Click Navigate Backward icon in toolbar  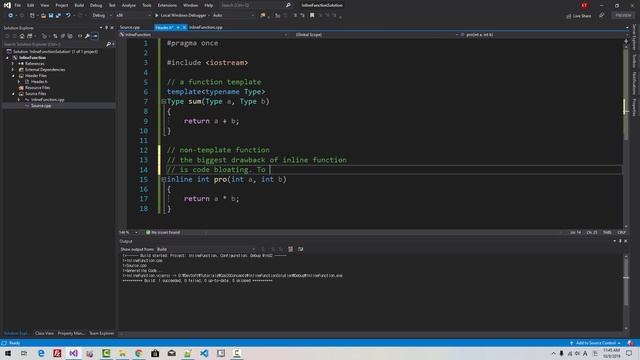point(11,16)
